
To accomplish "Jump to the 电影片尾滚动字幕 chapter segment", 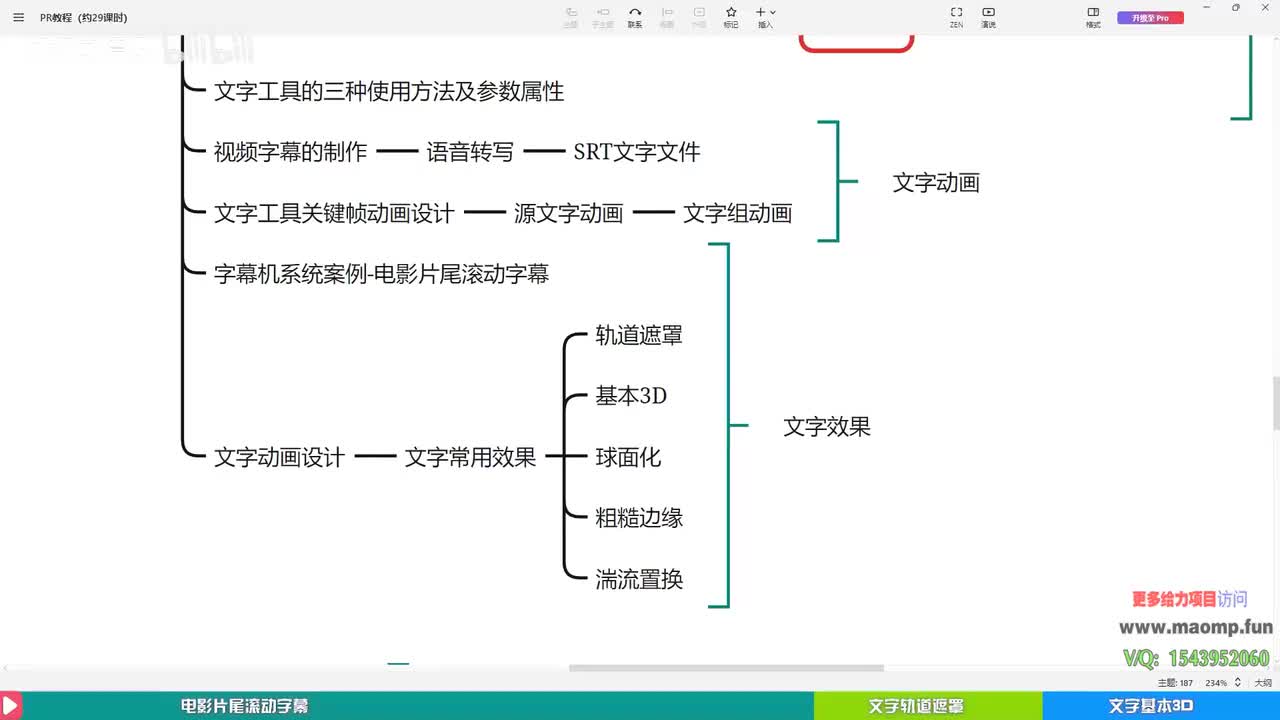I will coord(245,706).
